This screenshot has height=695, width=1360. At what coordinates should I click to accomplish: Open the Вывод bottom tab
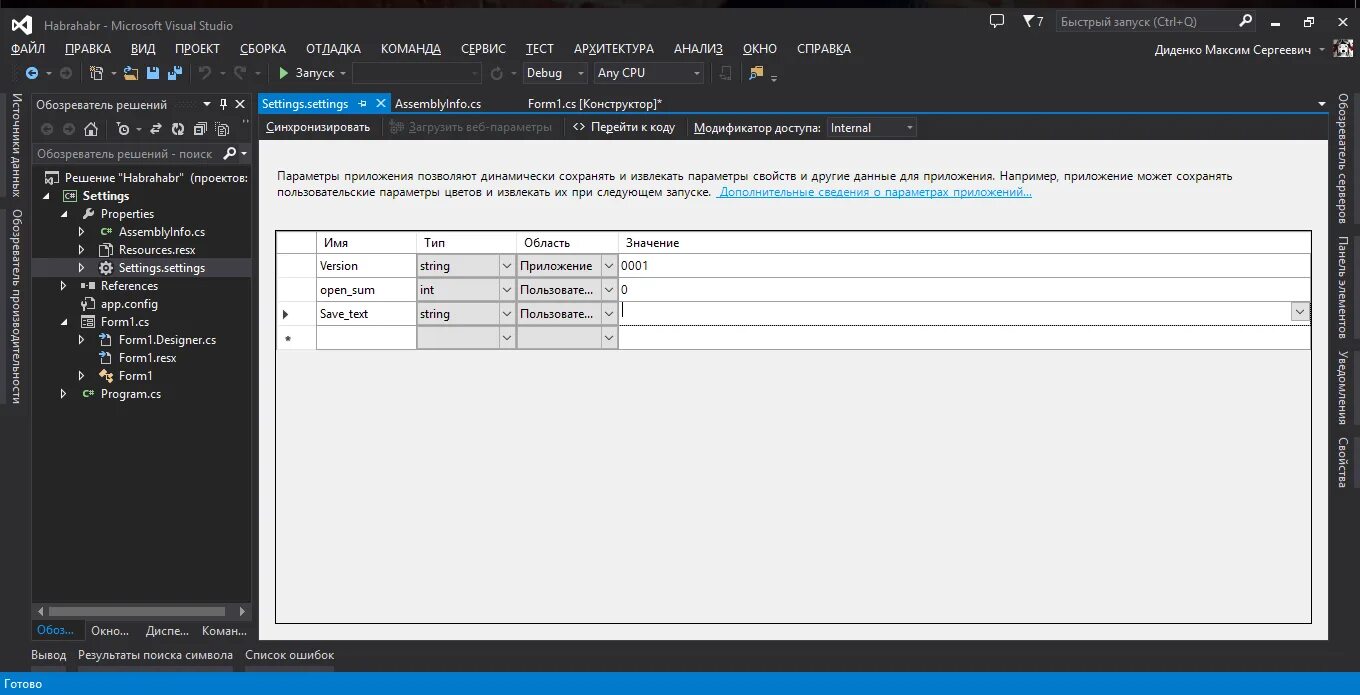[x=49, y=655]
